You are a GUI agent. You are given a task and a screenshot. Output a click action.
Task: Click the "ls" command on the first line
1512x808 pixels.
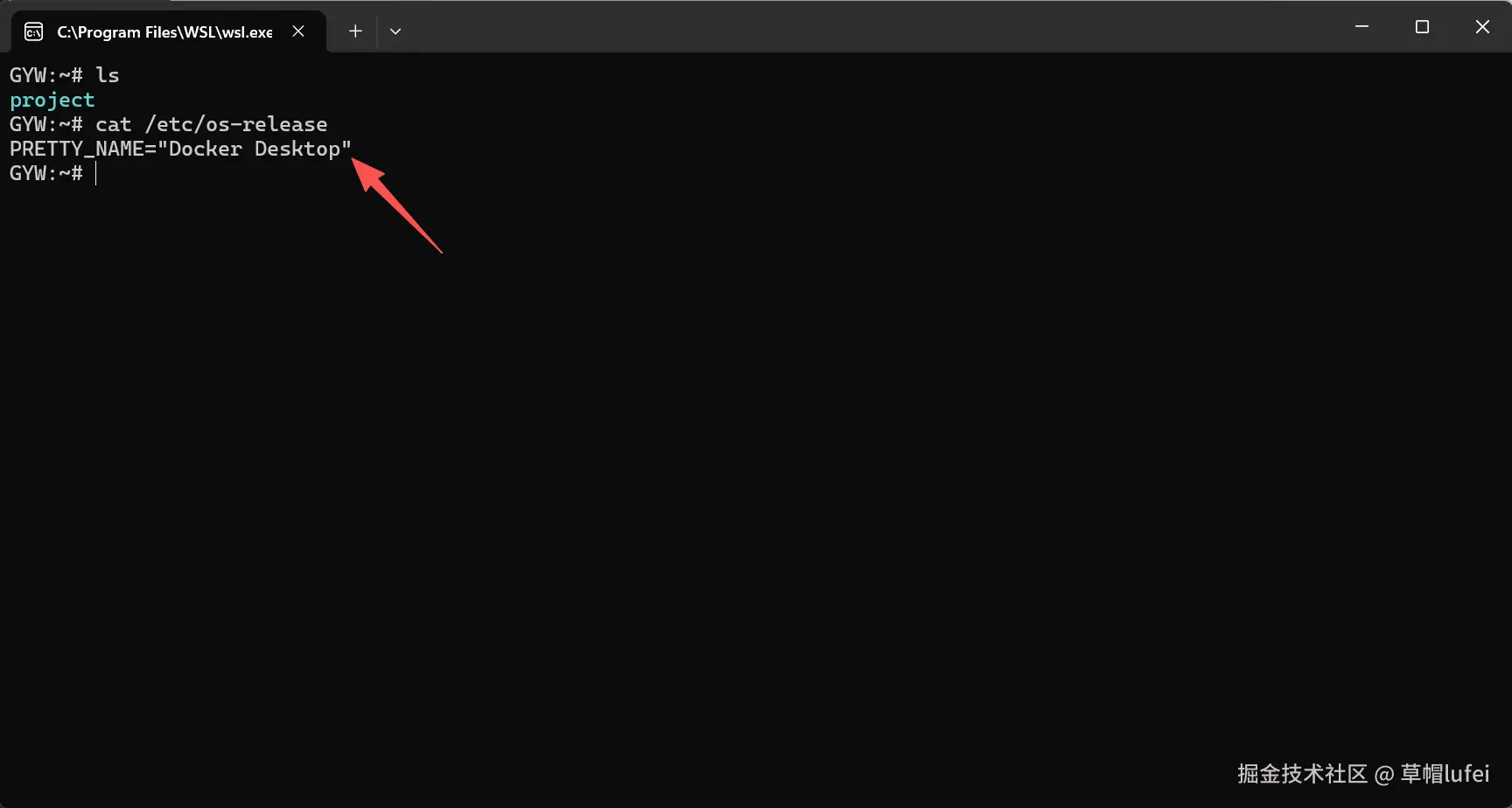(x=108, y=75)
